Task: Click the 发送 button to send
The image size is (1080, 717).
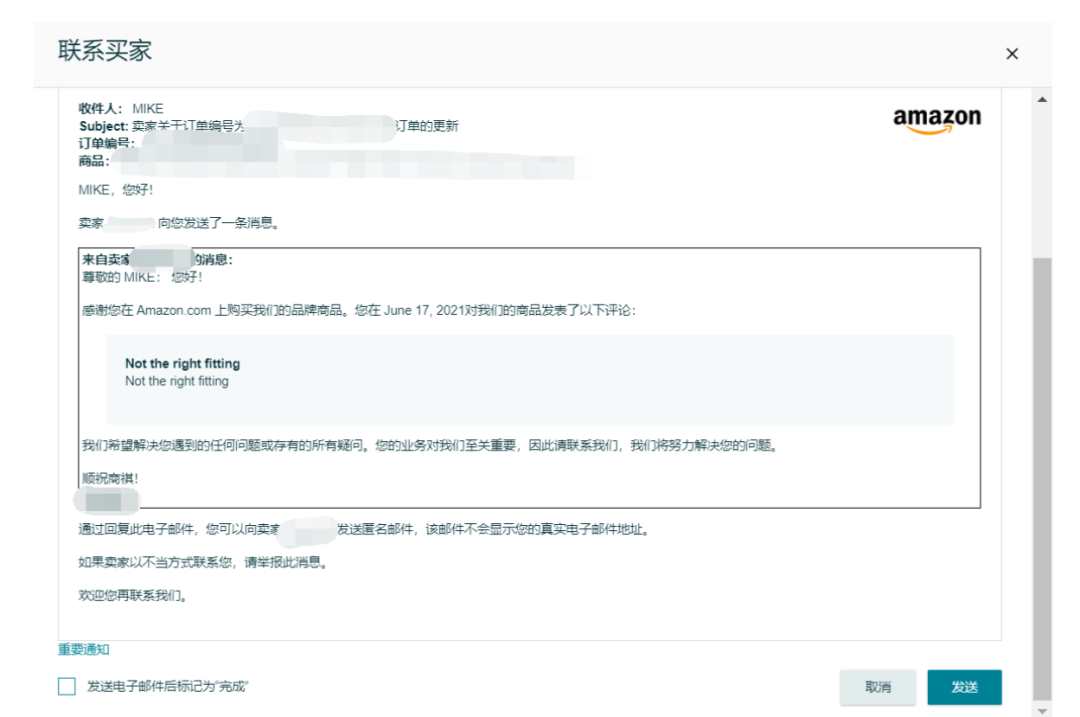Action: (x=966, y=687)
